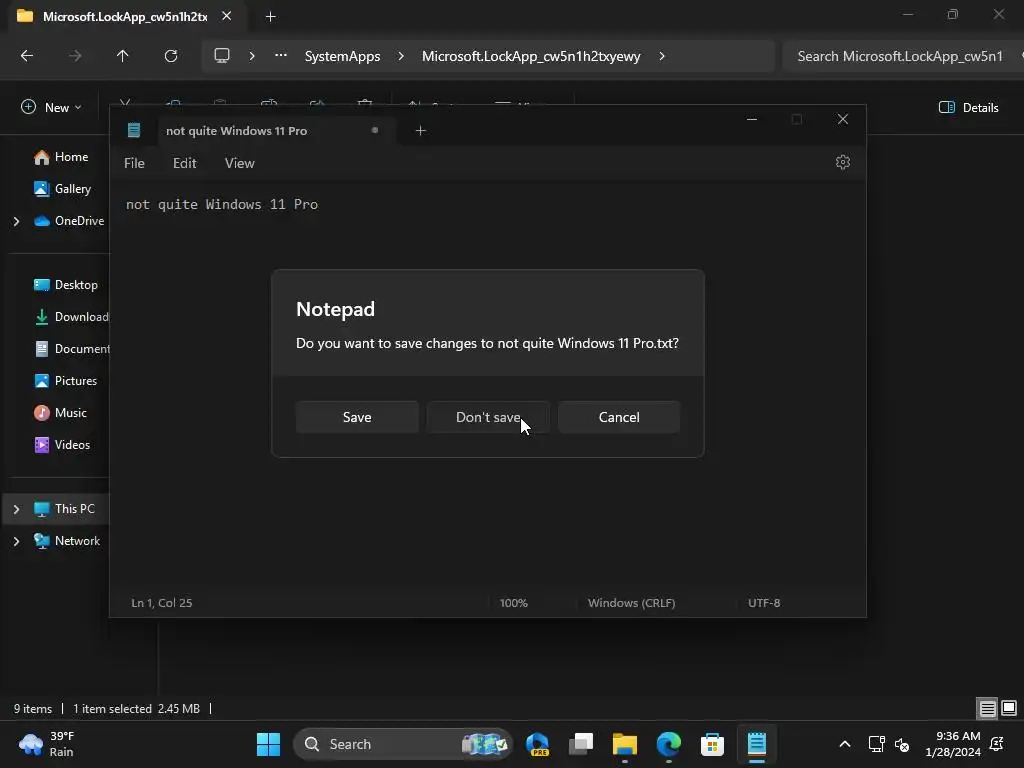This screenshot has height=768, width=1024.
Task: Click the taskbar Search box
Action: coord(403,744)
